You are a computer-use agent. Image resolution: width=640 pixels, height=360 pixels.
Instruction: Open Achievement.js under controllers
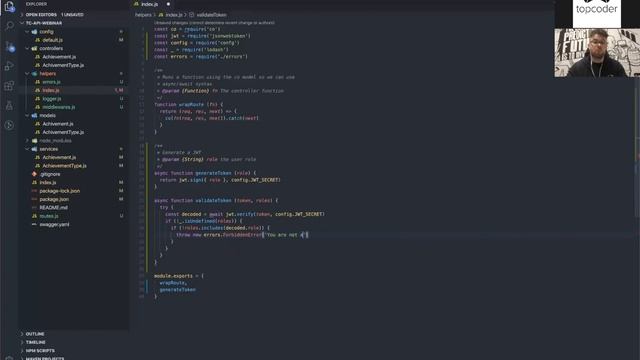59,57
